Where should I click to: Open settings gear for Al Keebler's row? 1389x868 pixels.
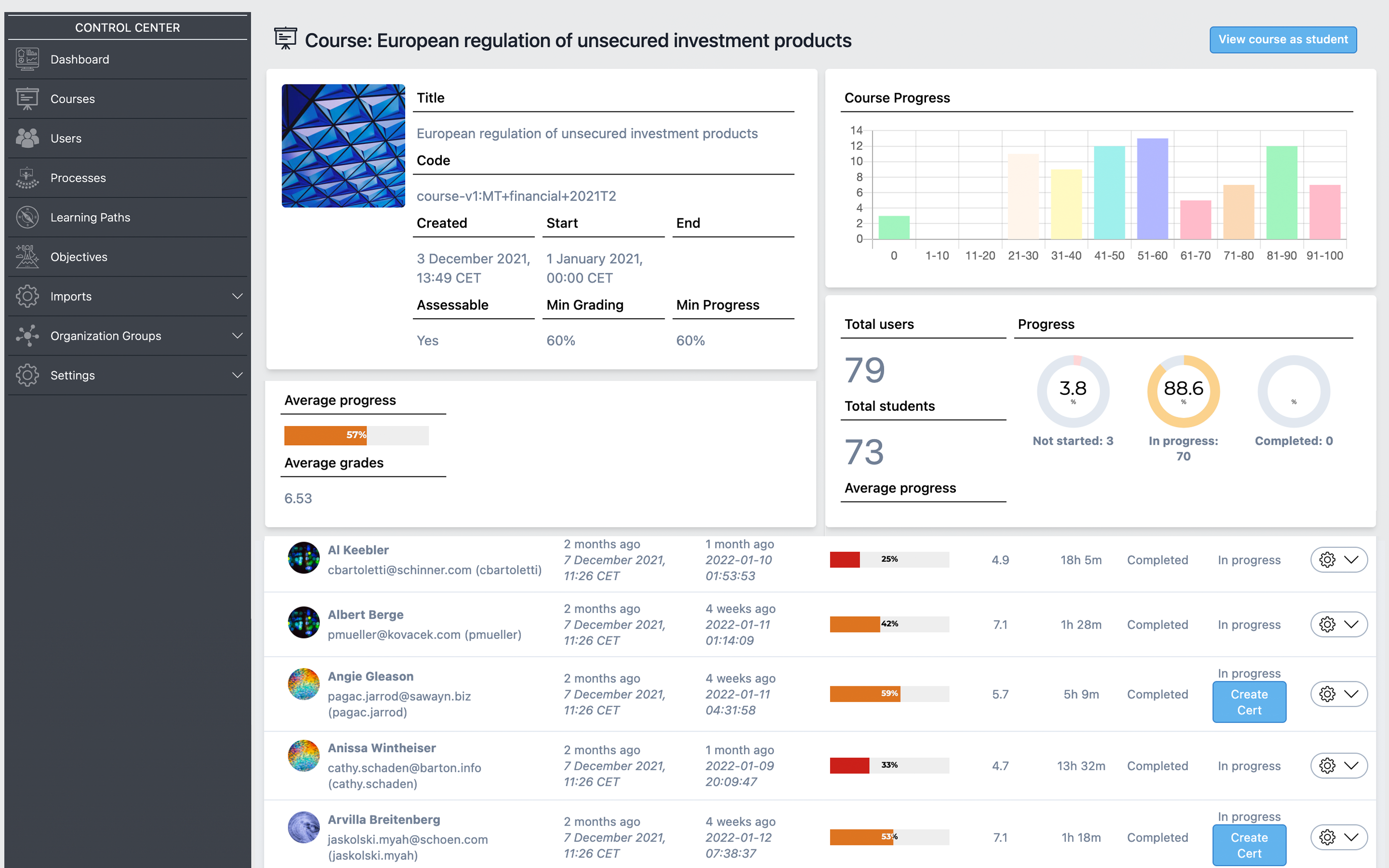(x=1327, y=559)
